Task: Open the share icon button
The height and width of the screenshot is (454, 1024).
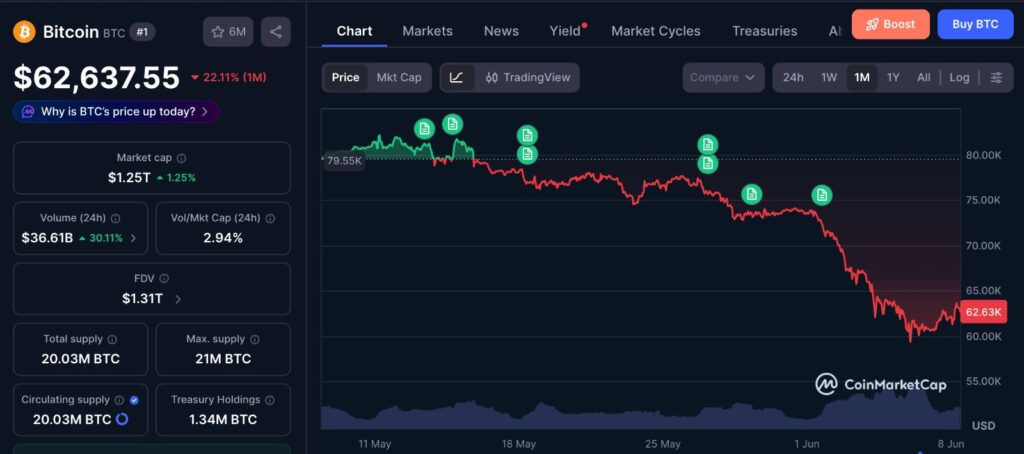Action: (276, 31)
